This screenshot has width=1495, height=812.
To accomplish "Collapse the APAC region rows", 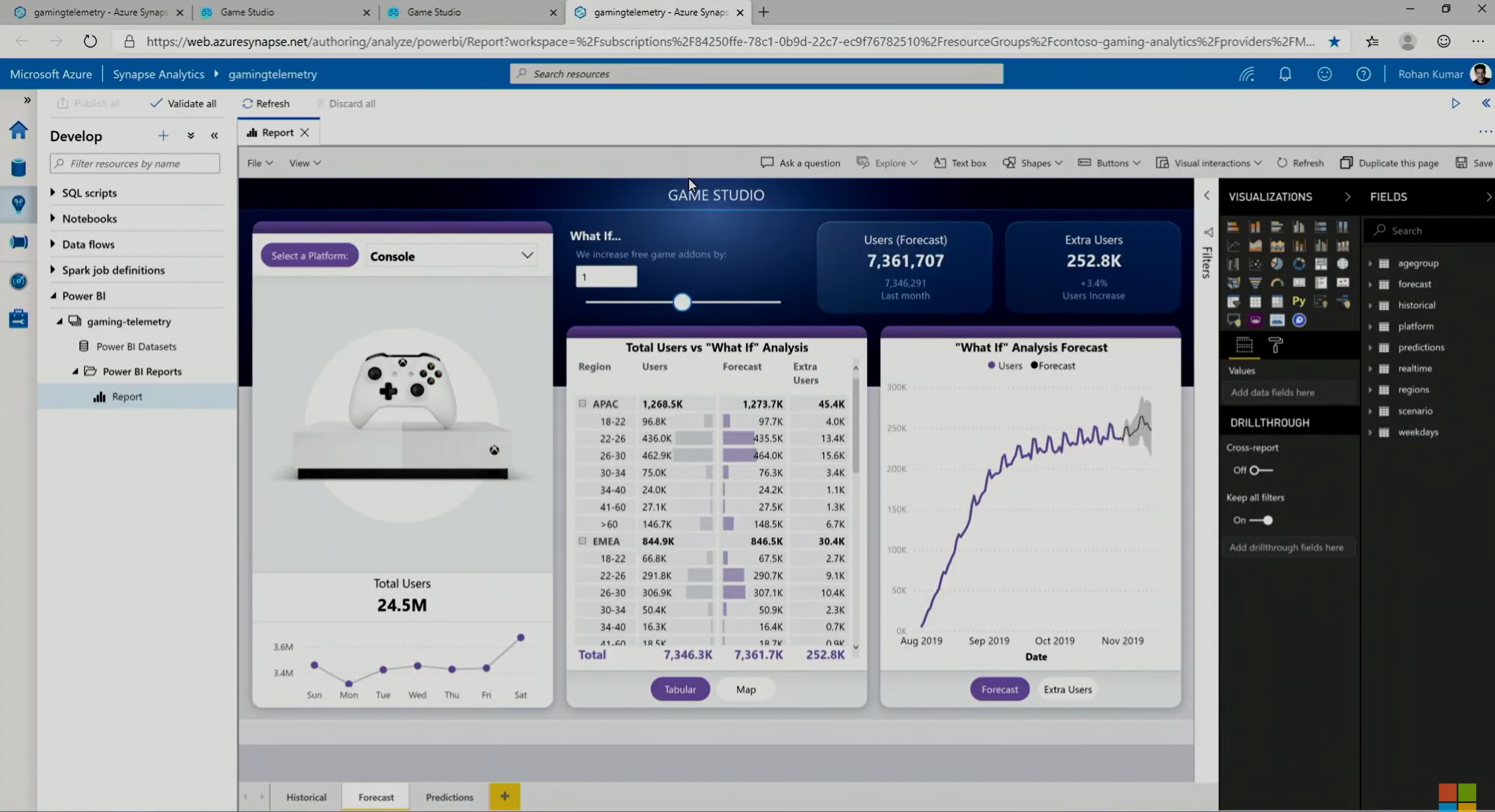I will tap(582, 403).
